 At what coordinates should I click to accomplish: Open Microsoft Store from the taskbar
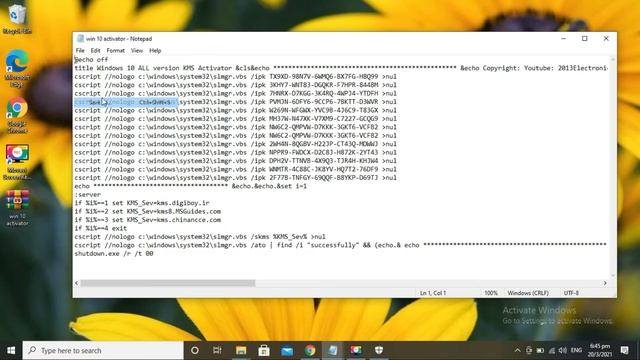[x=264, y=350]
